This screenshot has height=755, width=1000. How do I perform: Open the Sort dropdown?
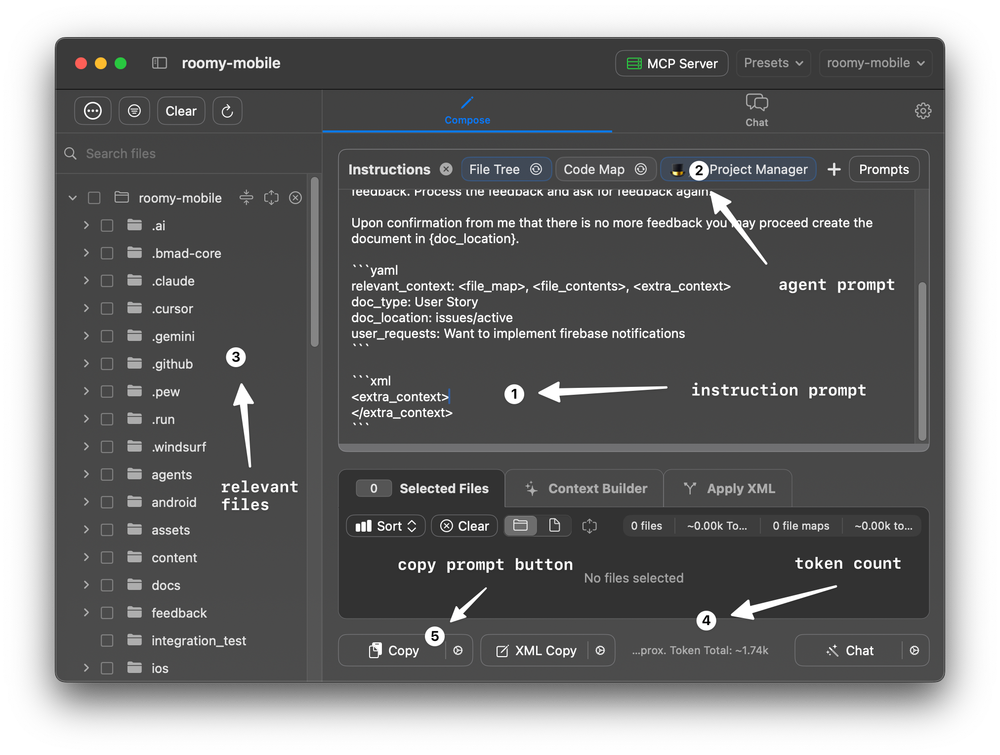[x=386, y=525]
